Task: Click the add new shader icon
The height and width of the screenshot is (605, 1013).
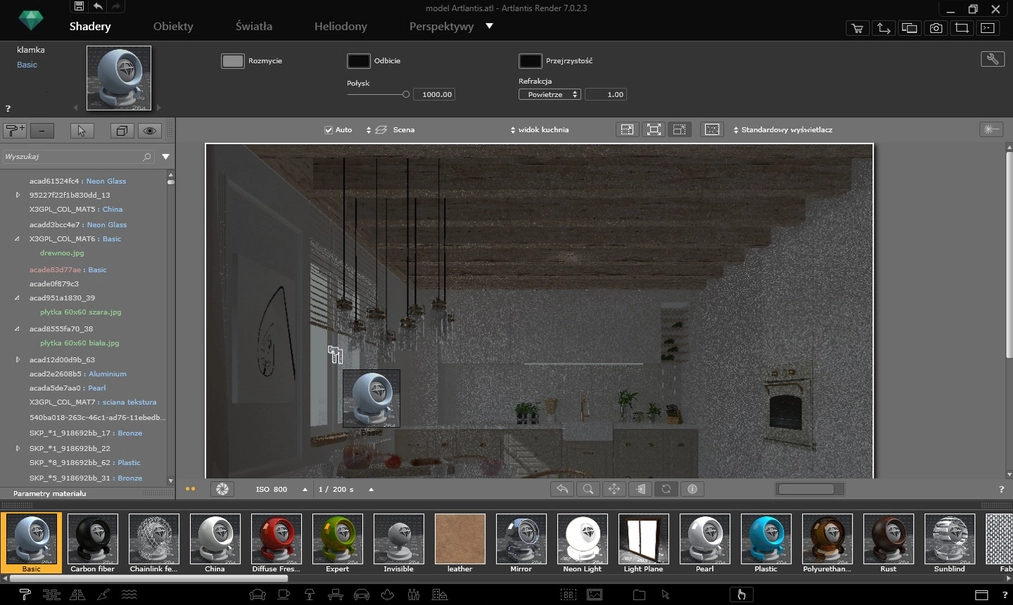Action: pos(15,131)
